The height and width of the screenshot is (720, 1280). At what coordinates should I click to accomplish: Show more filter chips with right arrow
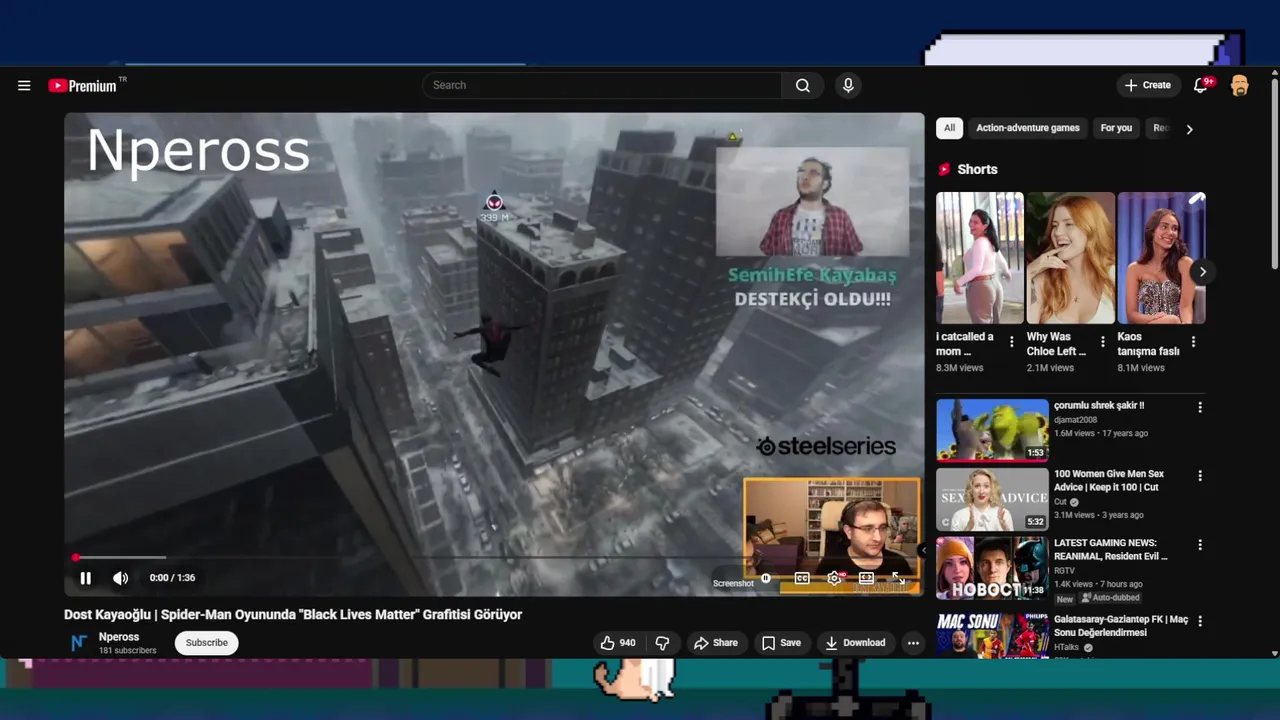[1189, 129]
